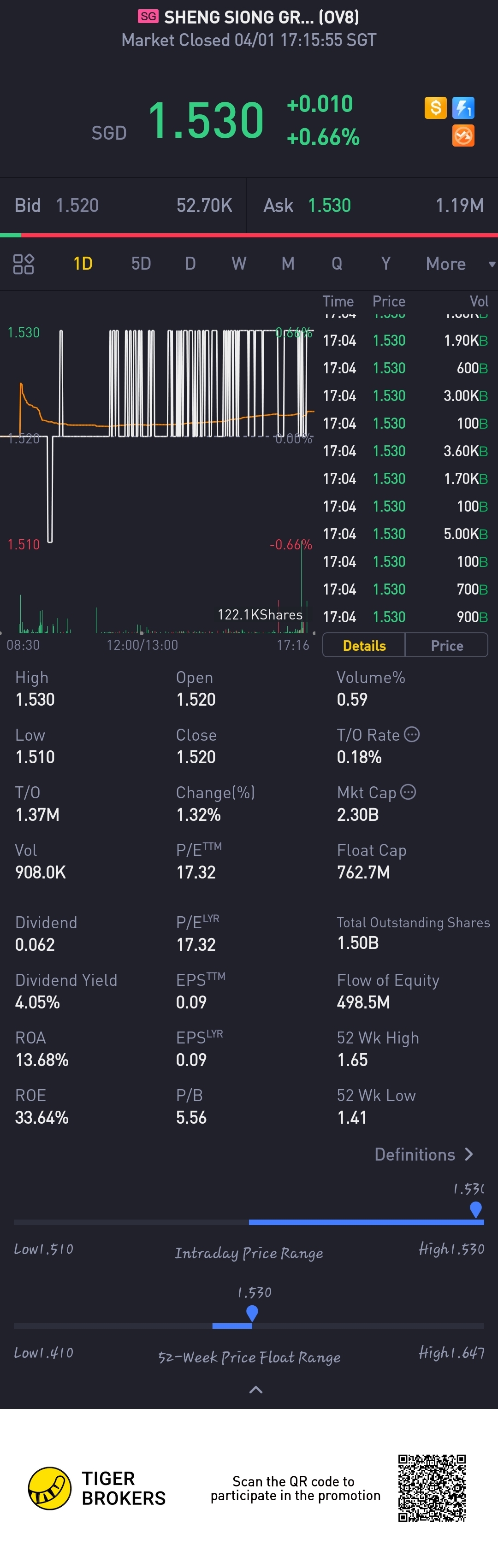Tap the P/E TTM 17.32 value

point(196,872)
